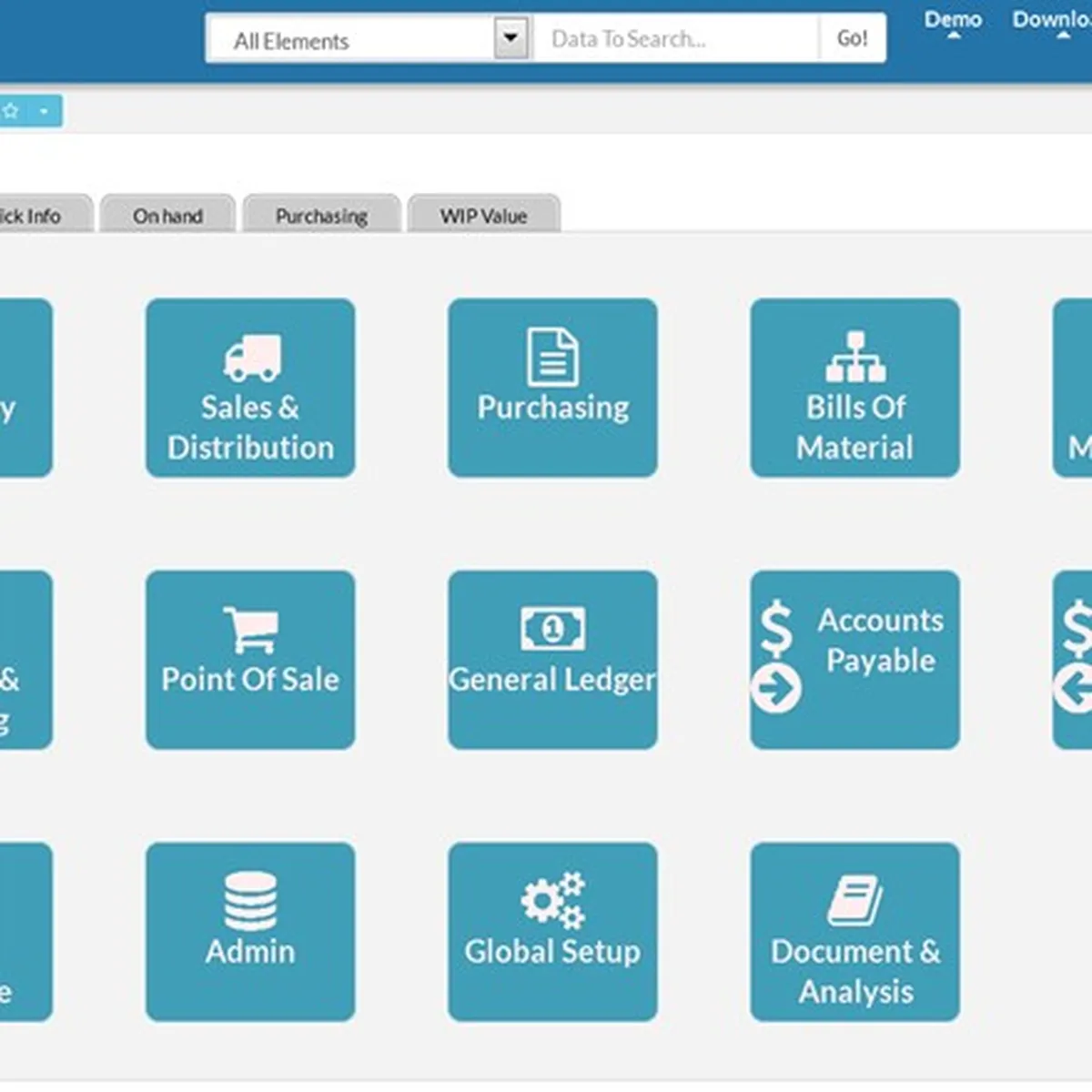This screenshot has width=1092, height=1092.
Task: Open the Bills Of Material tile
Action: [x=854, y=388]
